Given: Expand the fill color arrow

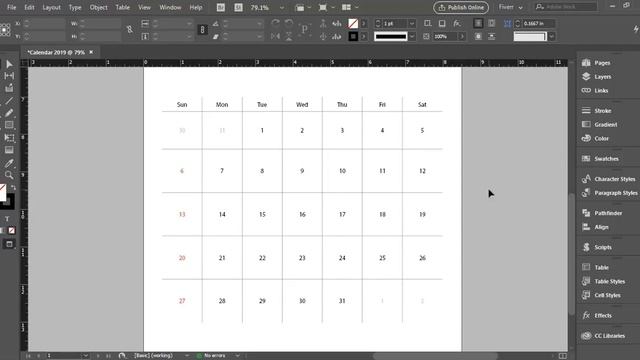Looking at the screenshot, I should click(x=363, y=23).
